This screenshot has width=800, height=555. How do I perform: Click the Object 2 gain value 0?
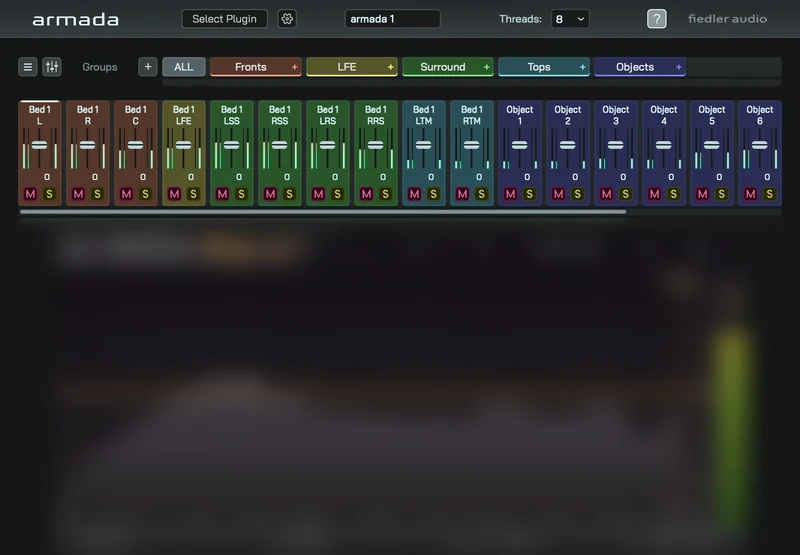(575, 177)
